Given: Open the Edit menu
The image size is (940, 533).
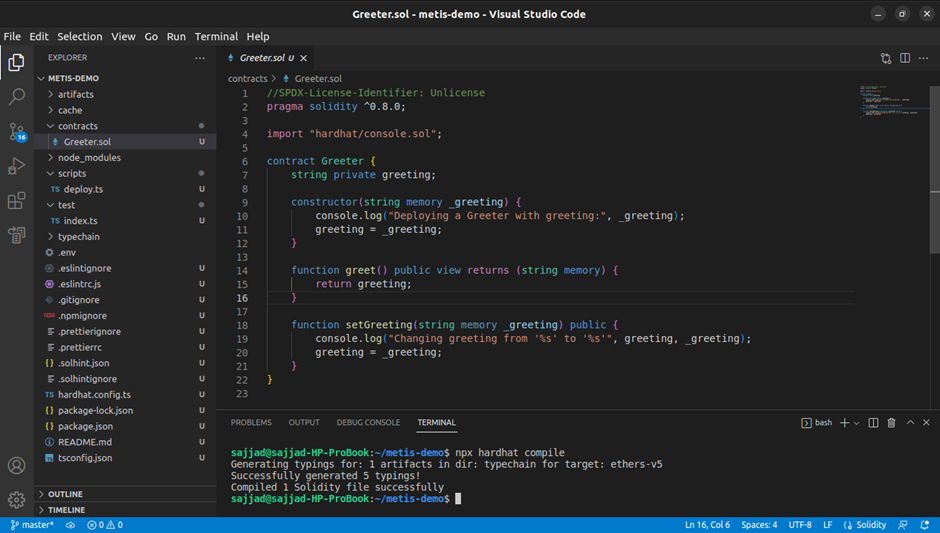Looking at the screenshot, I should [38, 37].
